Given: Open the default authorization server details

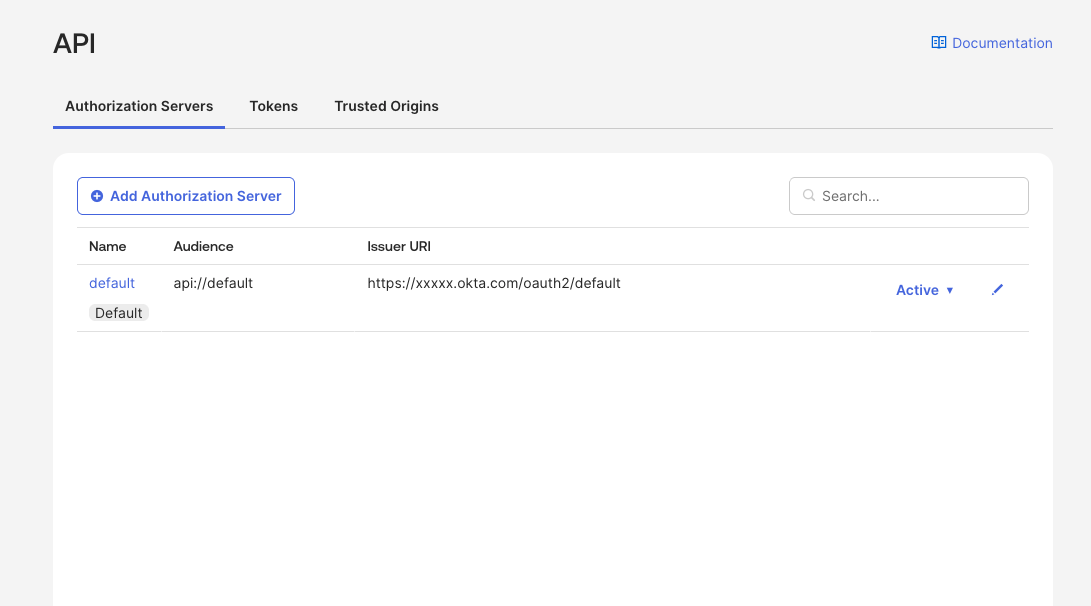Looking at the screenshot, I should click(111, 282).
